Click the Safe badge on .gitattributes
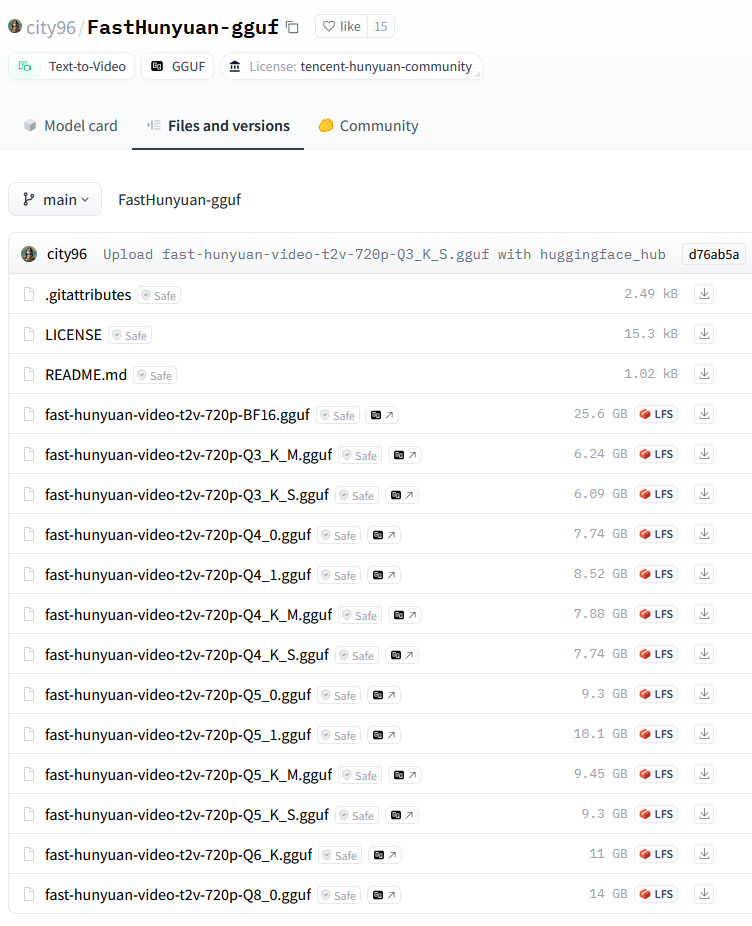 [x=159, y=295]
